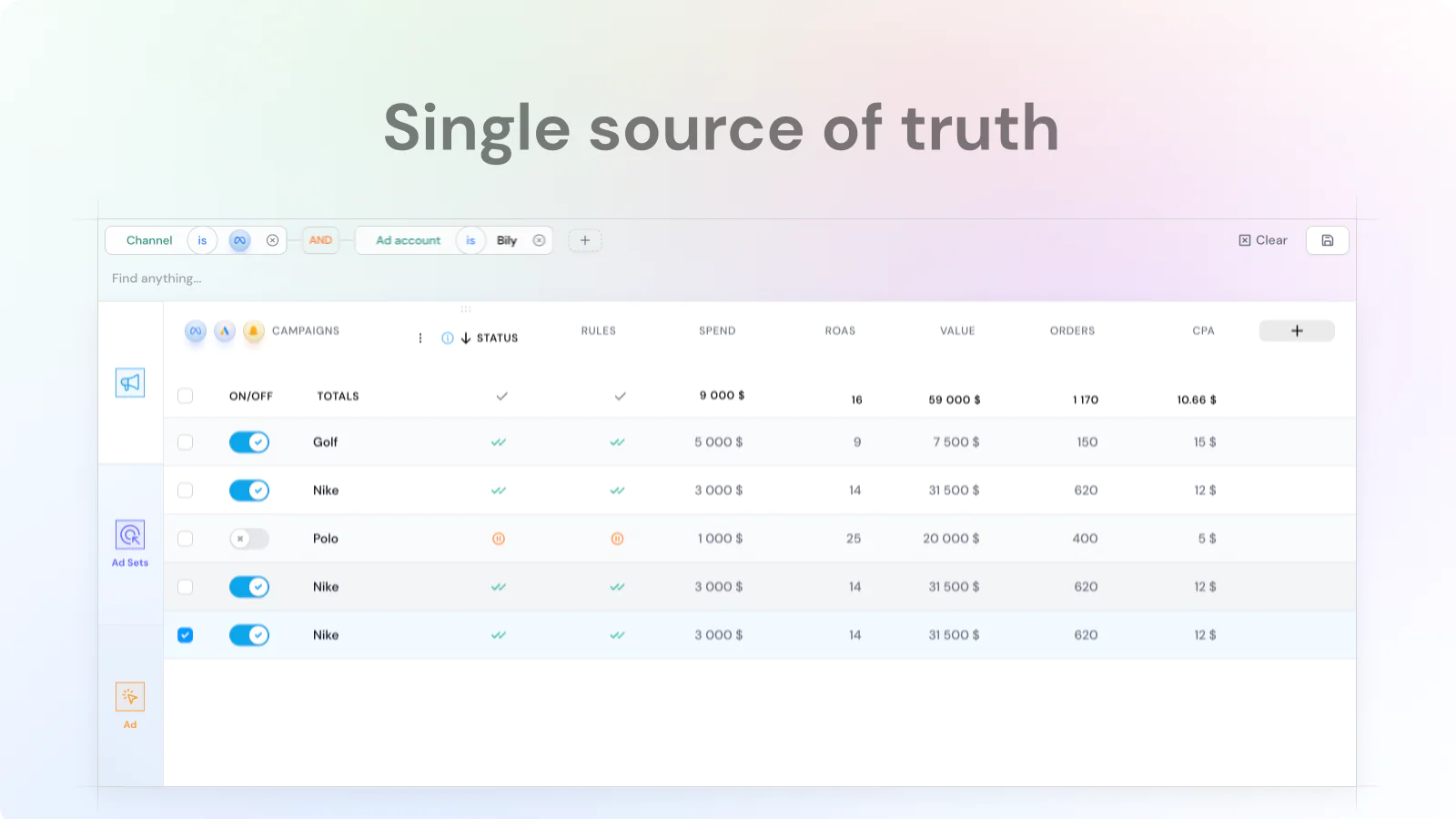
Task: Tick the select-all checkbox in the Totals row
Action: [x=186, y=396]
